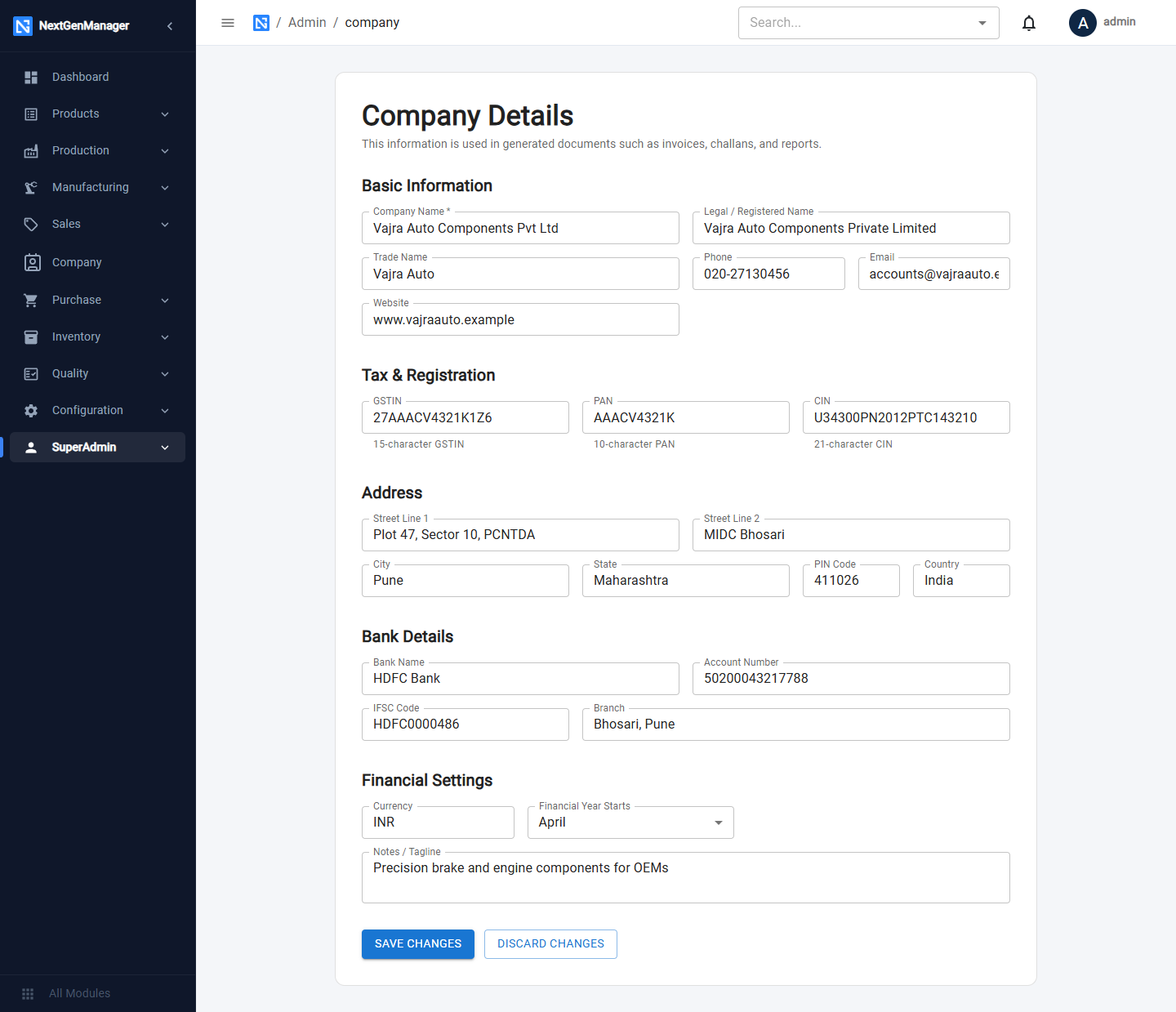Click the Products list icon

point(31,114)
